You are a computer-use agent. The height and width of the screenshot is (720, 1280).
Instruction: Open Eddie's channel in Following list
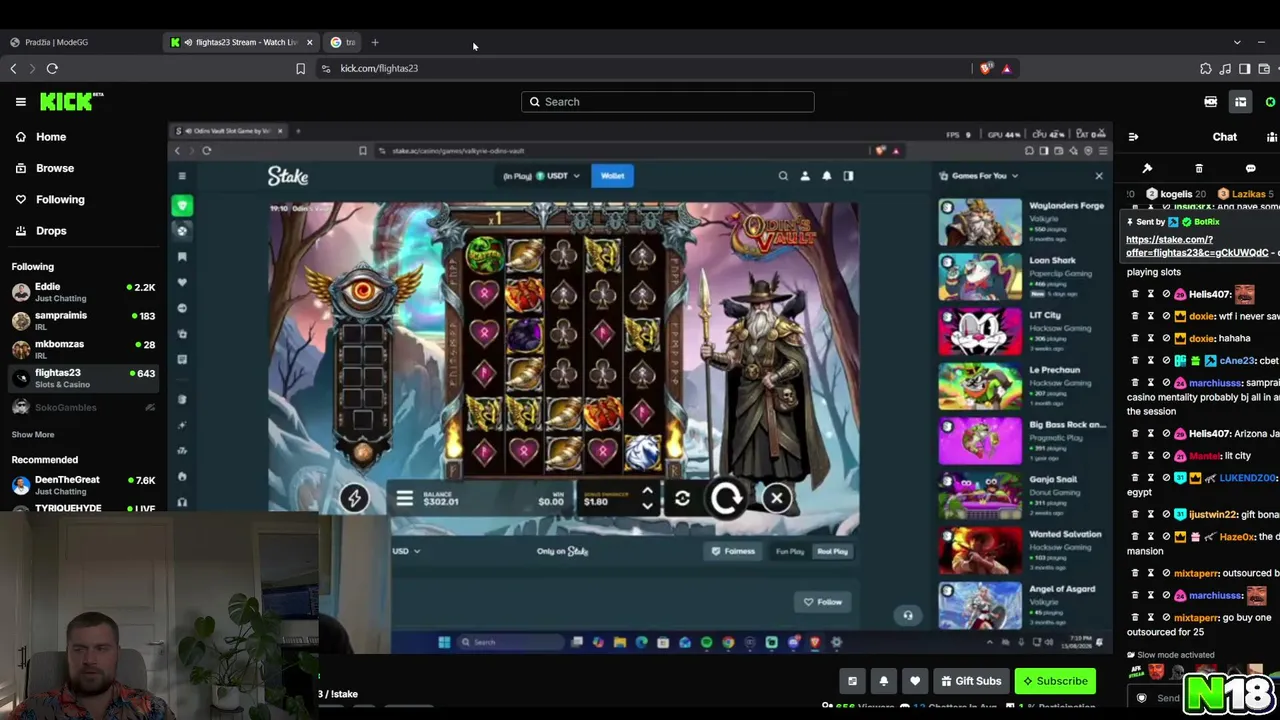(83, 292)
